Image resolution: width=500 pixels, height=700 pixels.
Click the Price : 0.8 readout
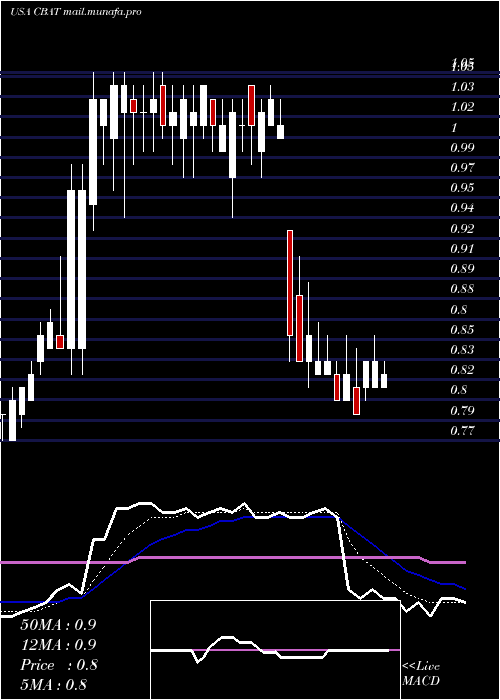[58, 665]
